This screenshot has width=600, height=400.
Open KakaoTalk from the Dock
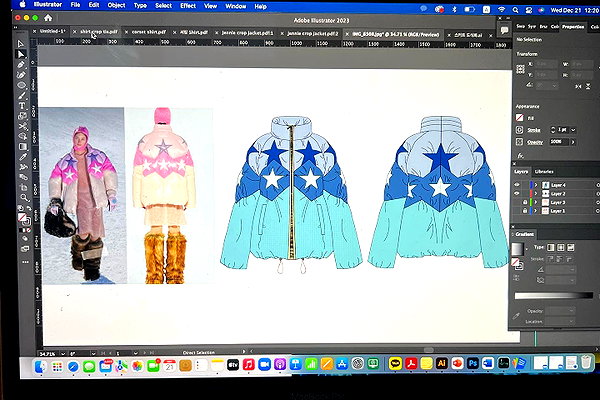[x=395, y=363]
